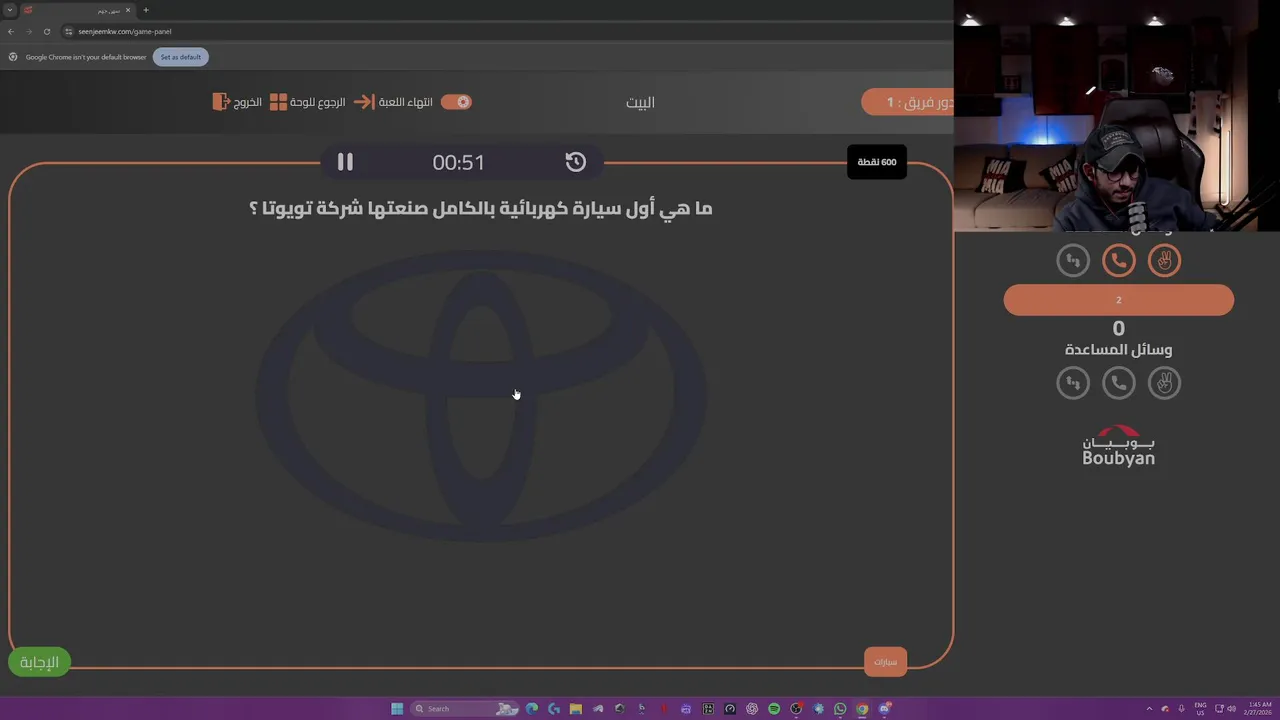Close the سين جيم browser tab
1280x720 pixels.
[128, 10]
